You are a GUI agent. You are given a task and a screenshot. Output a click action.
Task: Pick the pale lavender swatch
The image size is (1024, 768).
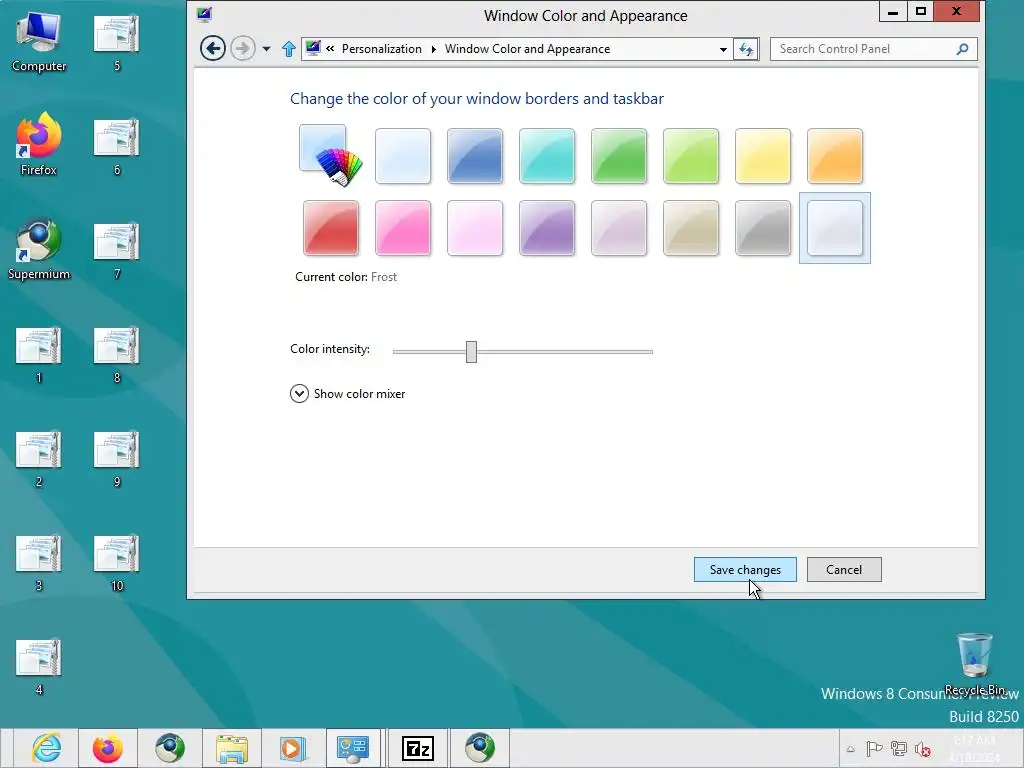618,228
